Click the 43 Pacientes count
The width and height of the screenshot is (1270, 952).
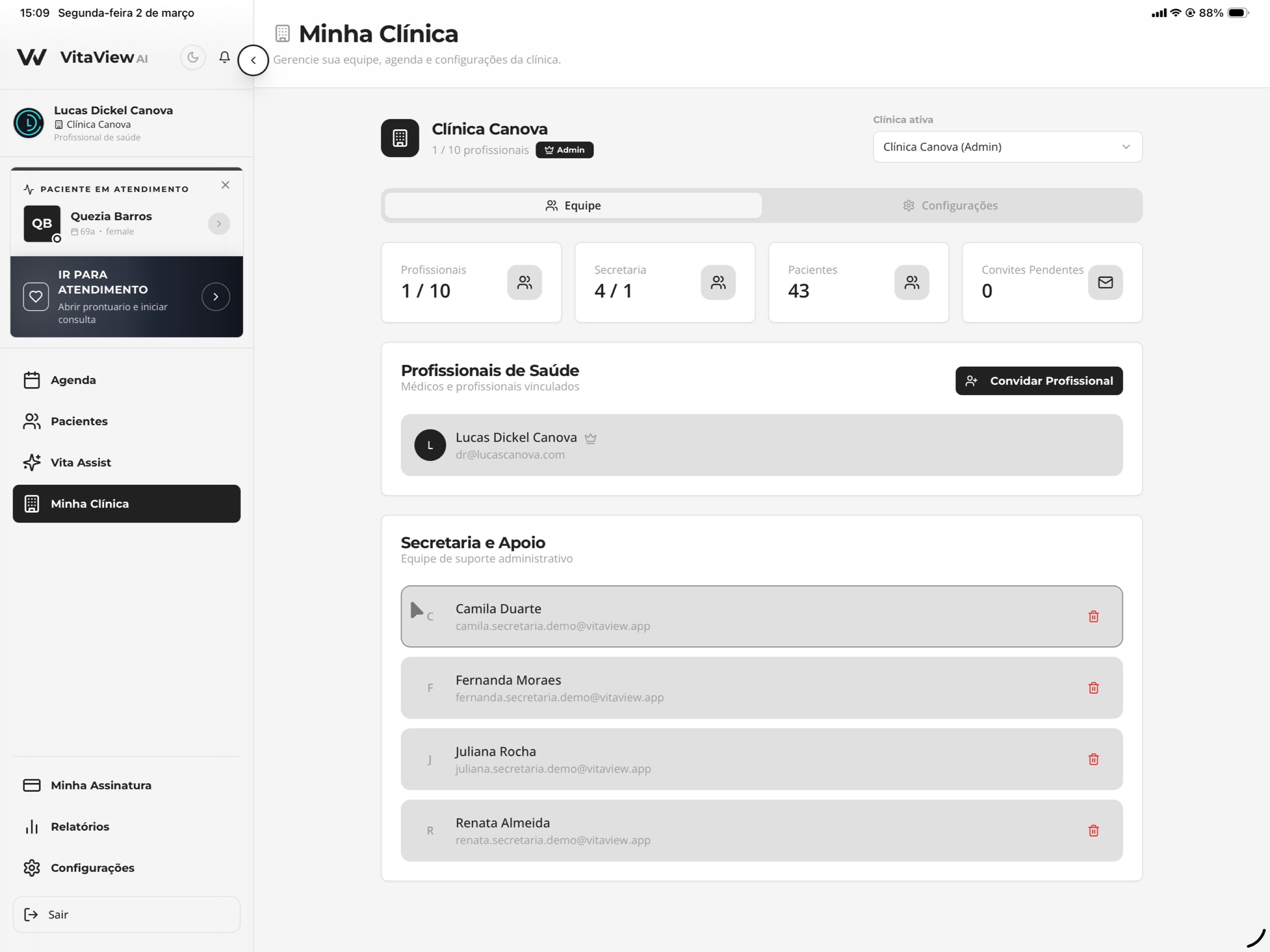tap(799, 291)
